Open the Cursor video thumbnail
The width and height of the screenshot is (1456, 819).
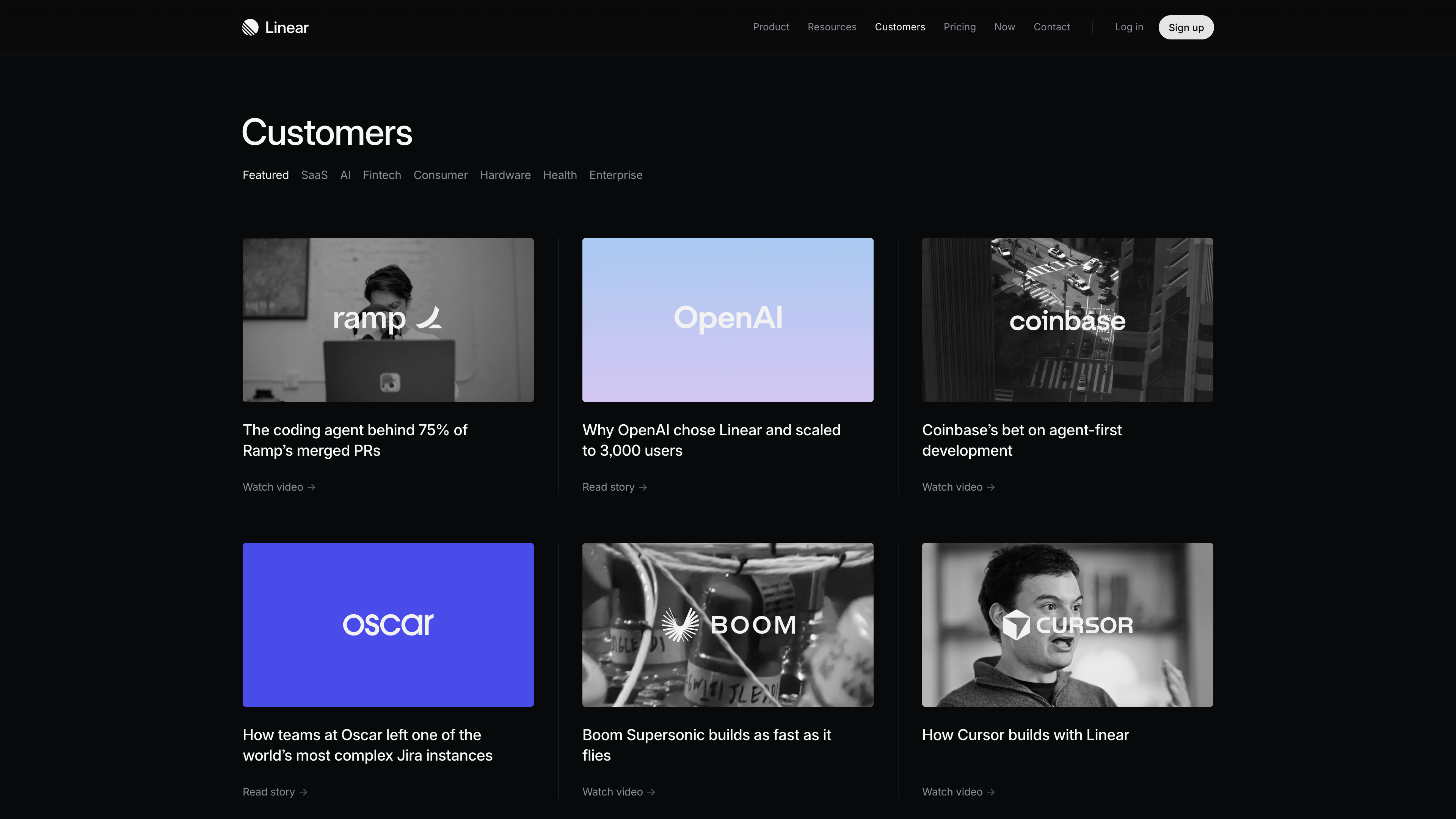1068,624
